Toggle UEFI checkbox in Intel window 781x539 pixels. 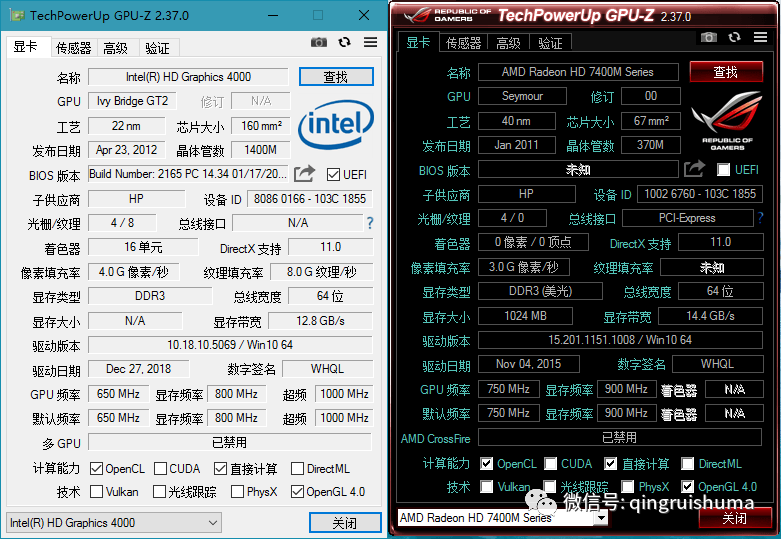pos(333,174)
